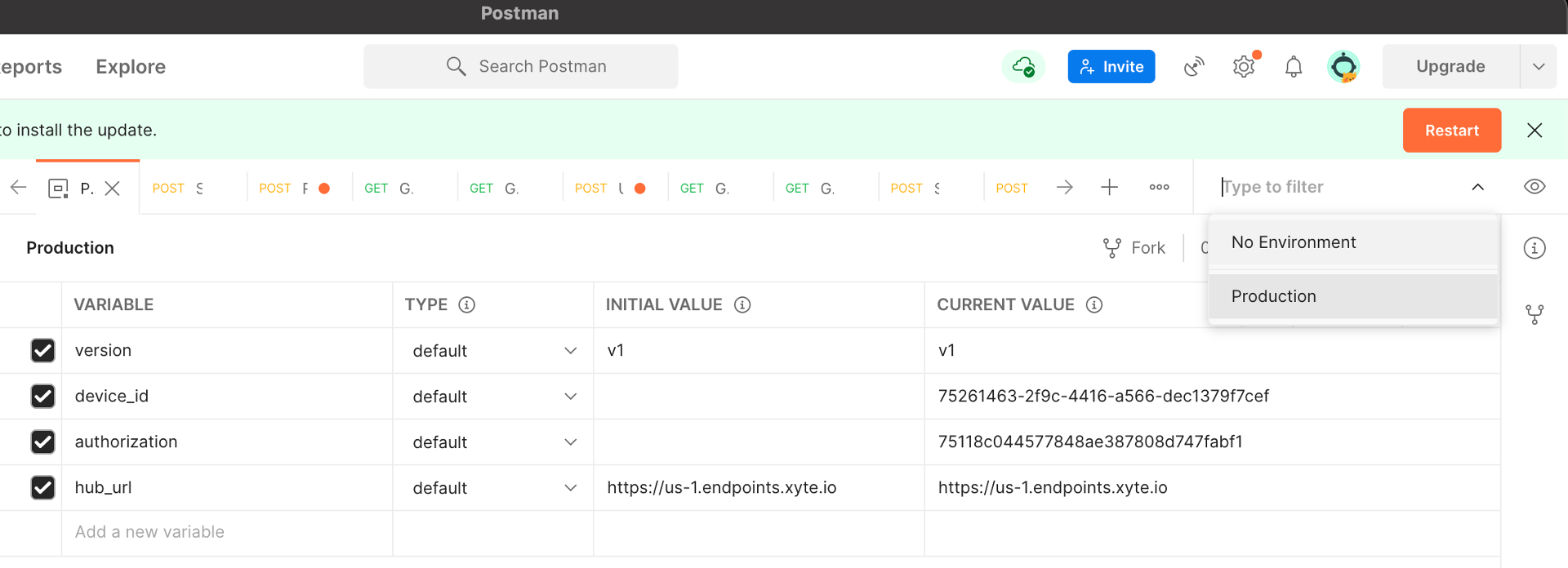This screenshot has height=568, width=1568.
Task: Click the info icon next to INITIAL VALUE
Action: point(742,304)
